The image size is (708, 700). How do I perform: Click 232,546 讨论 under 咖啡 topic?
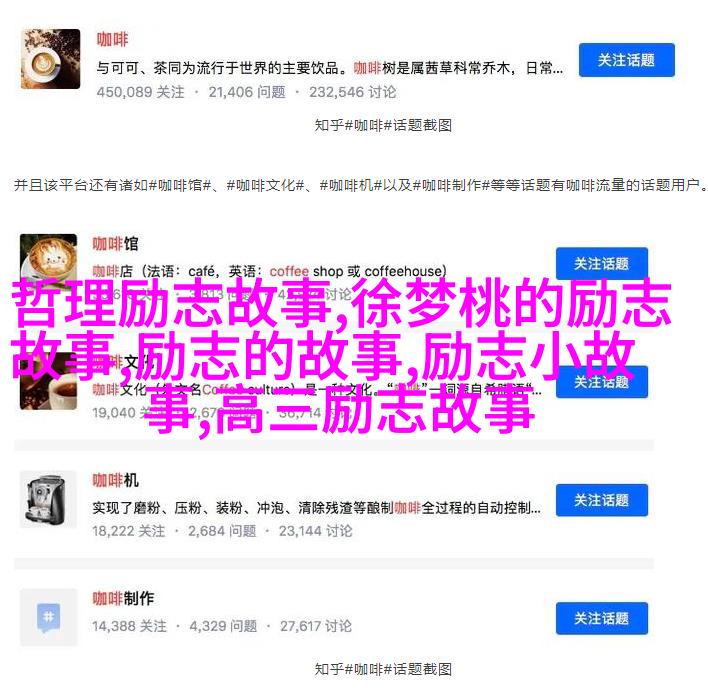(353, 92)
